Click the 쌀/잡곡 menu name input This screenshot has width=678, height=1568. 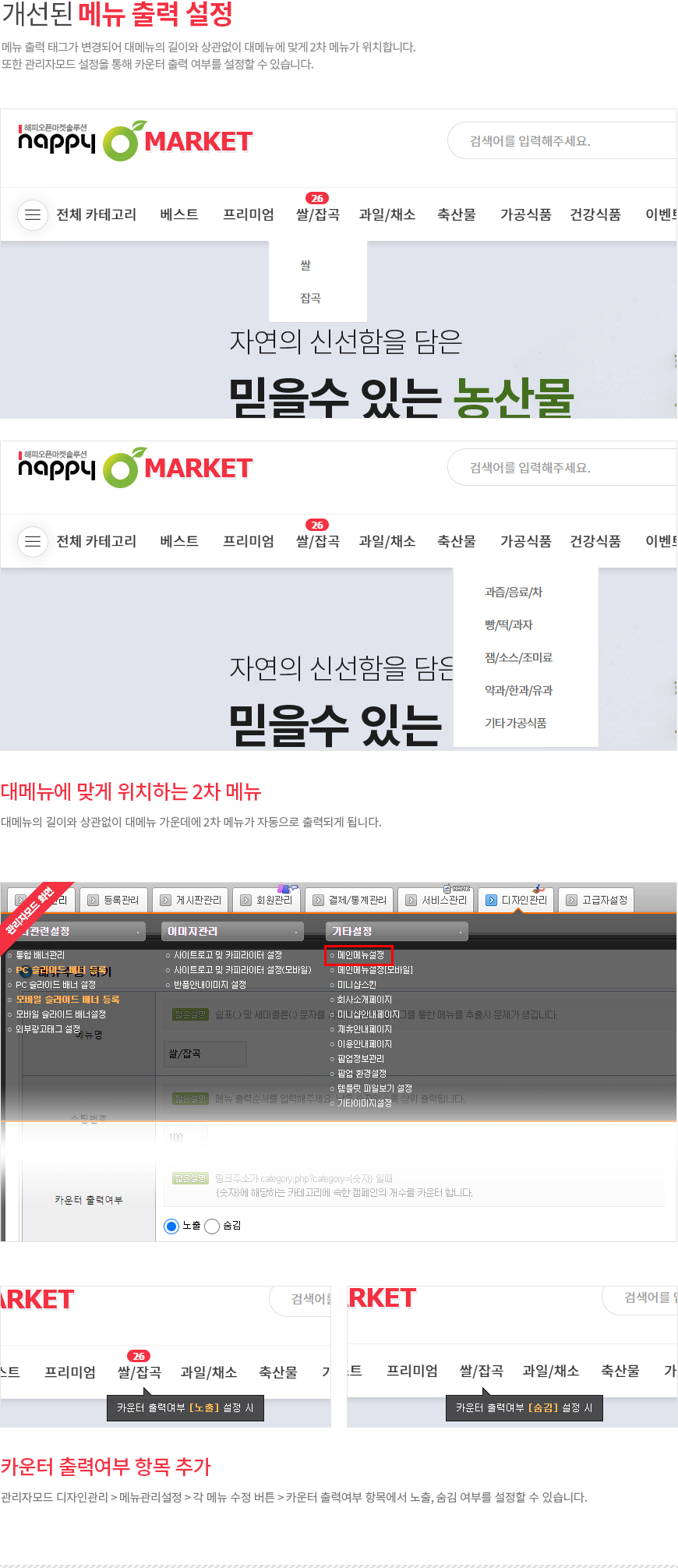click(205, 1053)
